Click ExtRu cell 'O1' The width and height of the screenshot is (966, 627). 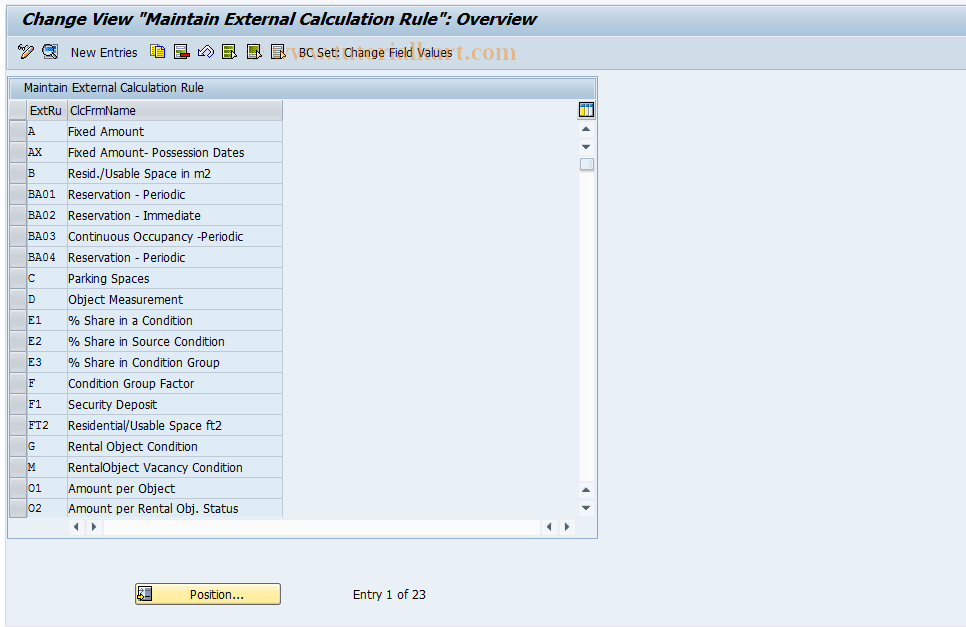(47, 488)
